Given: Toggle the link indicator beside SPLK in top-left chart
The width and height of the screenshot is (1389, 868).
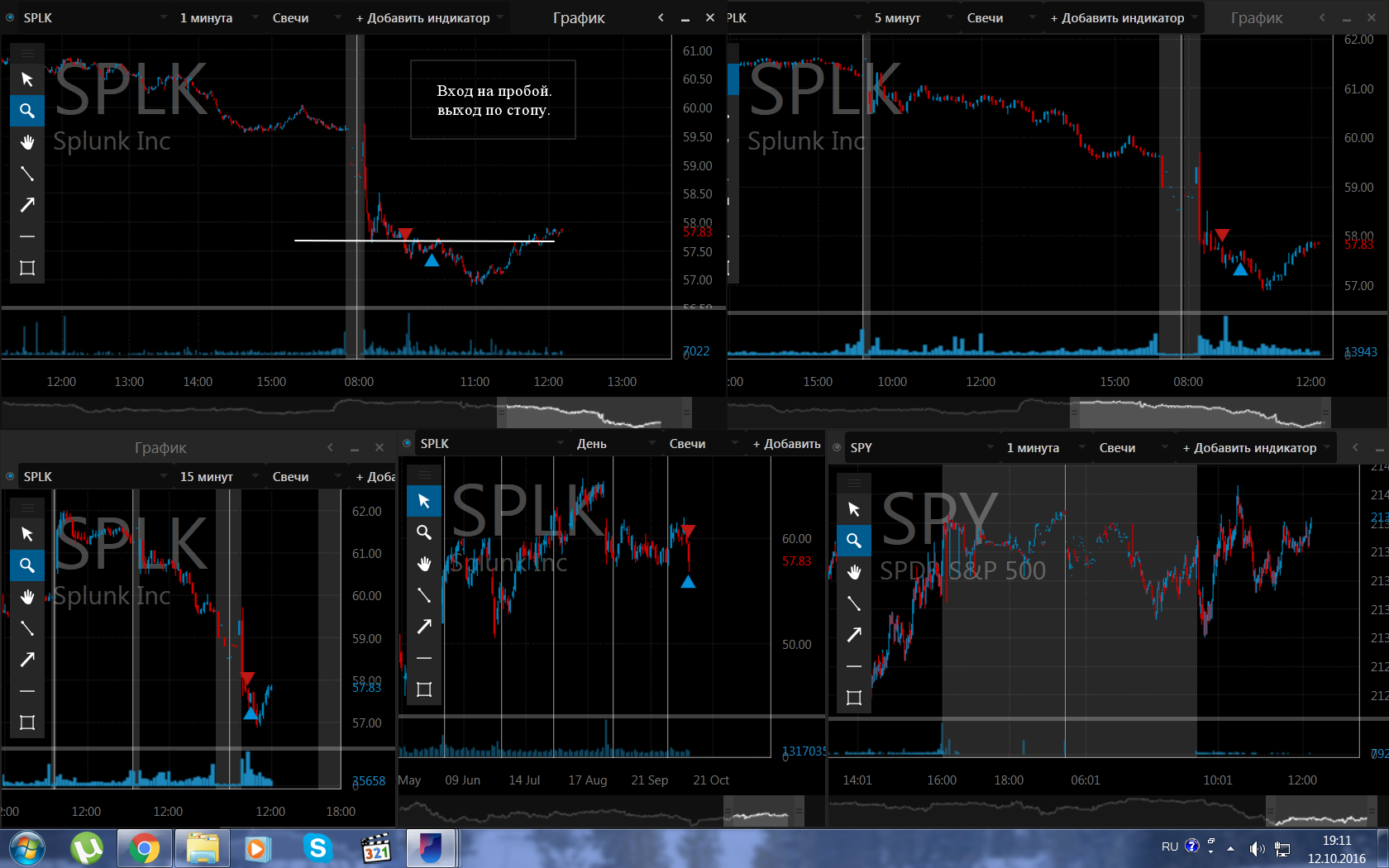Looking at the screenshot, I should click(x=10, y=17).
